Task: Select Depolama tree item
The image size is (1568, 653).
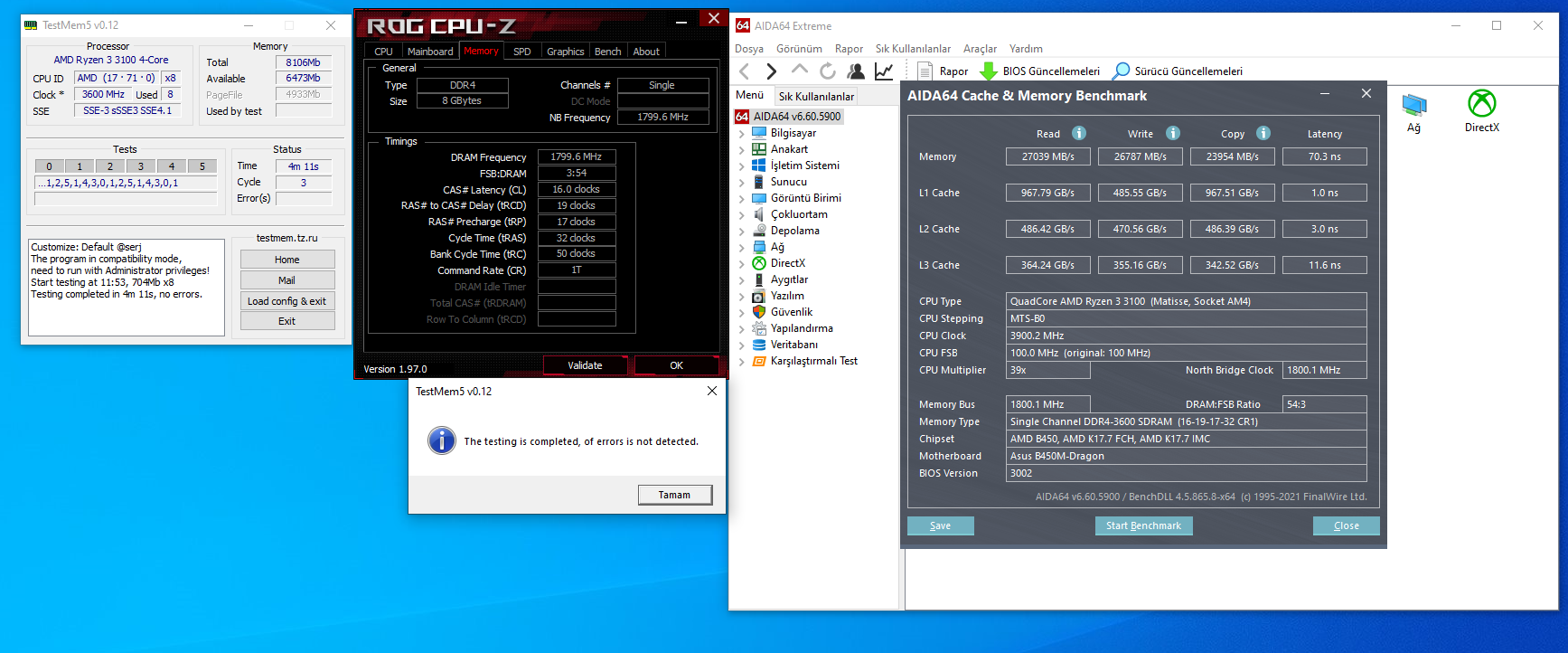Action: [x=794, y=231]
